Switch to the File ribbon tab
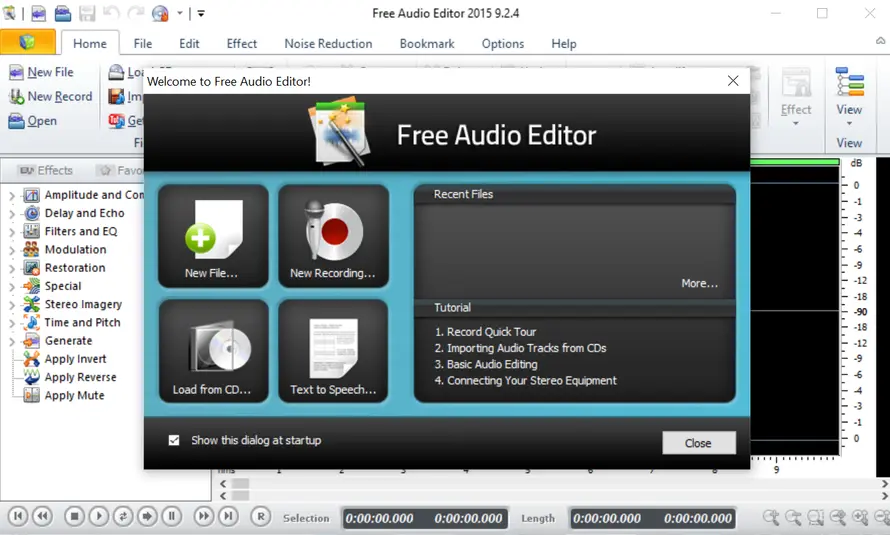This screenshot has width=890, height=535. pyautogui.click(x=142, y=44)
